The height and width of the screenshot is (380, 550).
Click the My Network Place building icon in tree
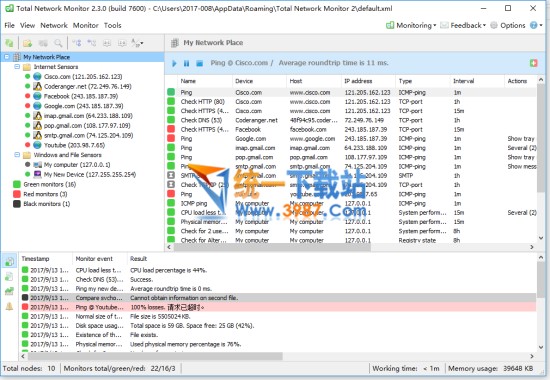pos(17,57)
